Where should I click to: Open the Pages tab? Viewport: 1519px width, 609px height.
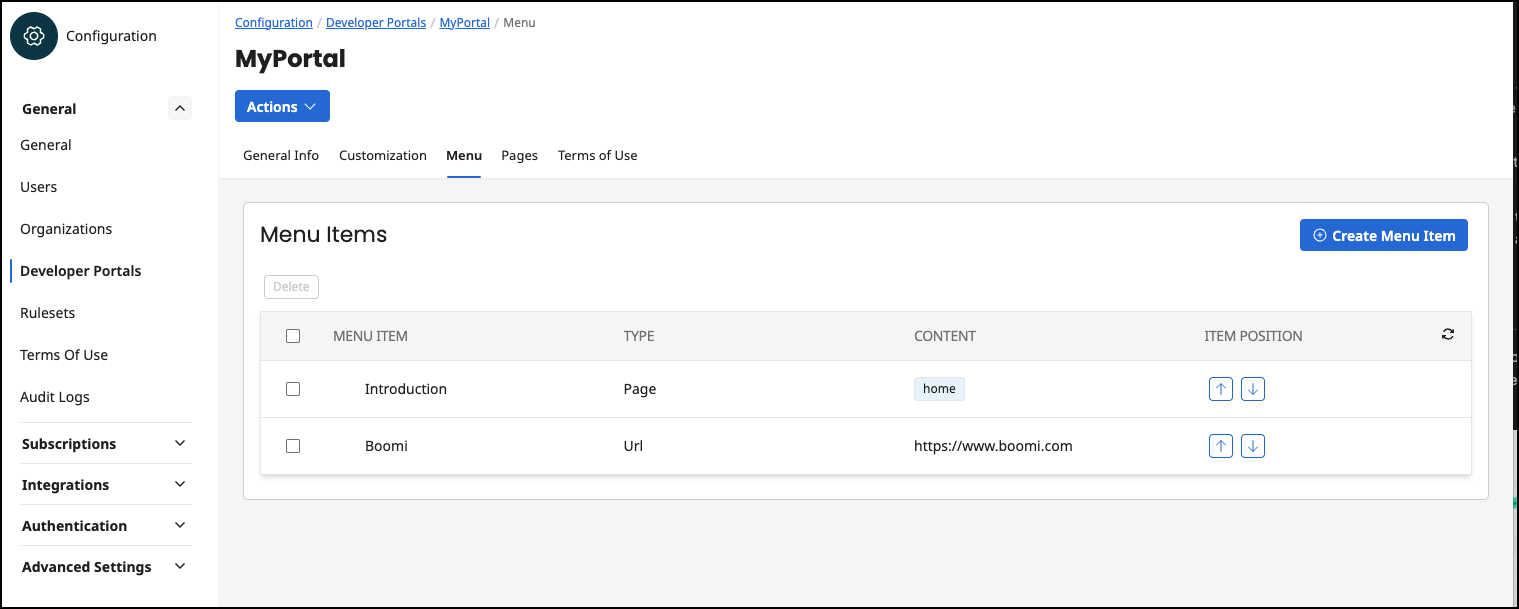(x=519, y=155)
